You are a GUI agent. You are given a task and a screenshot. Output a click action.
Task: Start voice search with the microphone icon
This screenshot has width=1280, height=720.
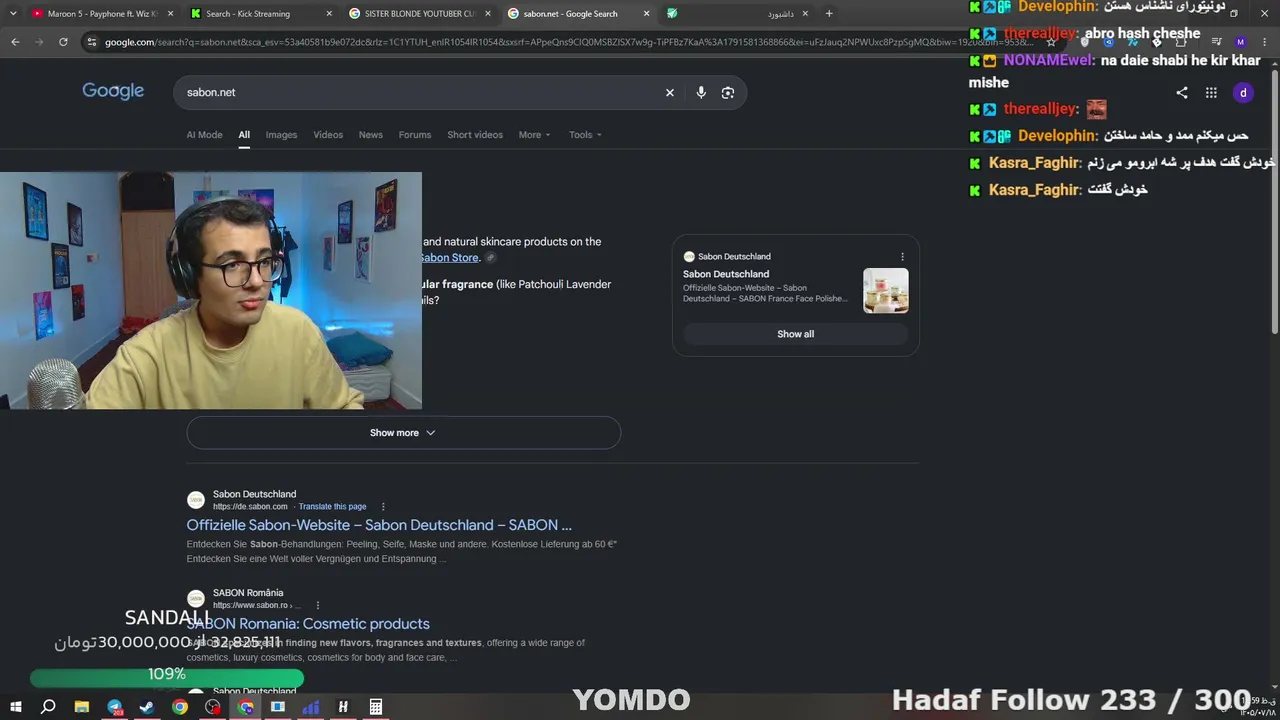click(x=701, y=92)
